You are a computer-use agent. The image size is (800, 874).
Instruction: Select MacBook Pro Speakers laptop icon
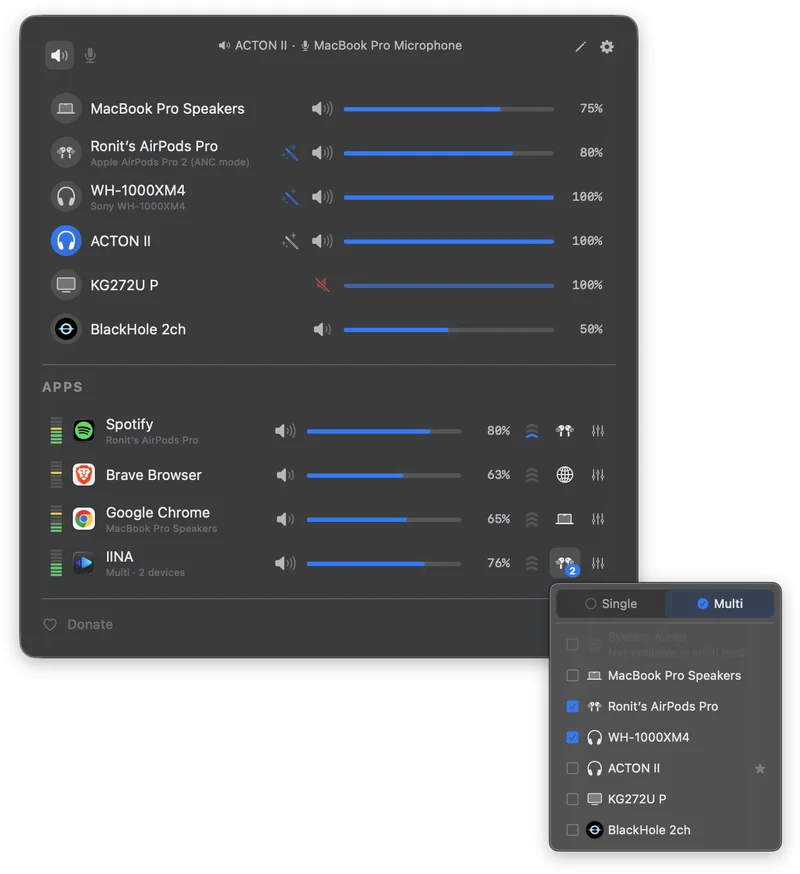tap(66, 108)
